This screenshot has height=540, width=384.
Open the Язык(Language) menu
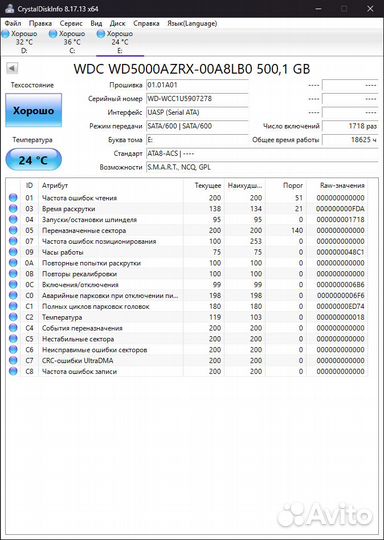point(192,23)
